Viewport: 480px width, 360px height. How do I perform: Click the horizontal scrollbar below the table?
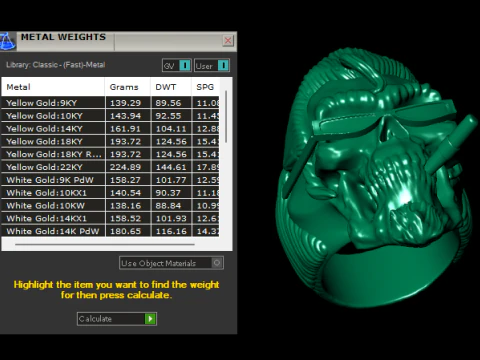[x=105, y=244]
